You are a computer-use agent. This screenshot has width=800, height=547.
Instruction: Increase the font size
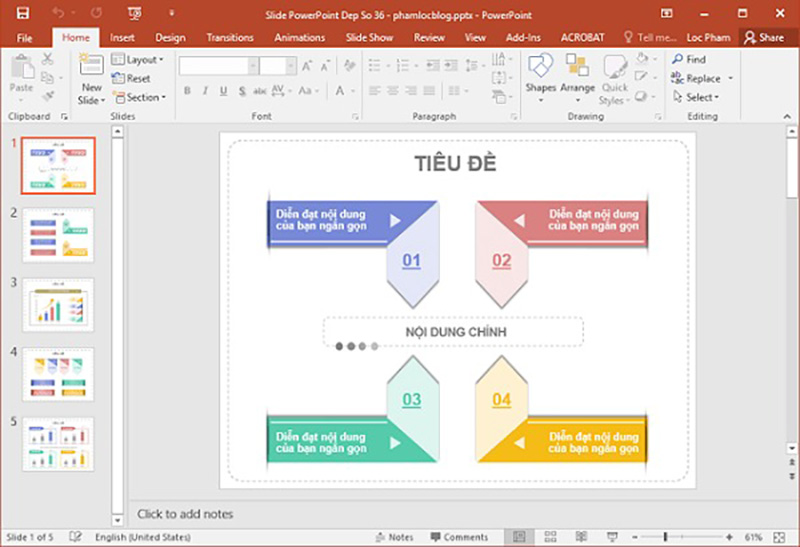pyautogui.click(x=307, y=66)
